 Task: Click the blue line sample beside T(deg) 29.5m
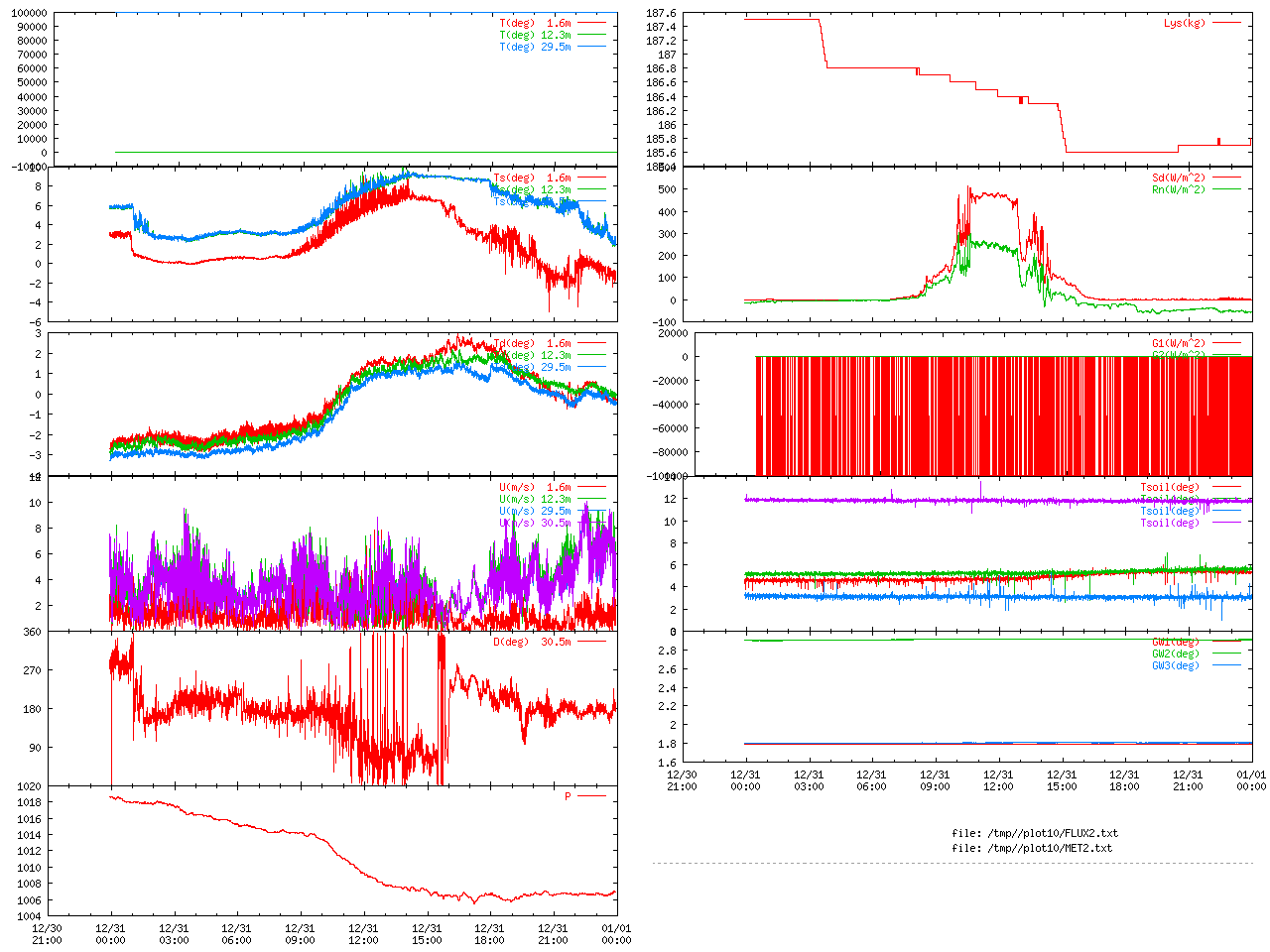tap(591, 47)
